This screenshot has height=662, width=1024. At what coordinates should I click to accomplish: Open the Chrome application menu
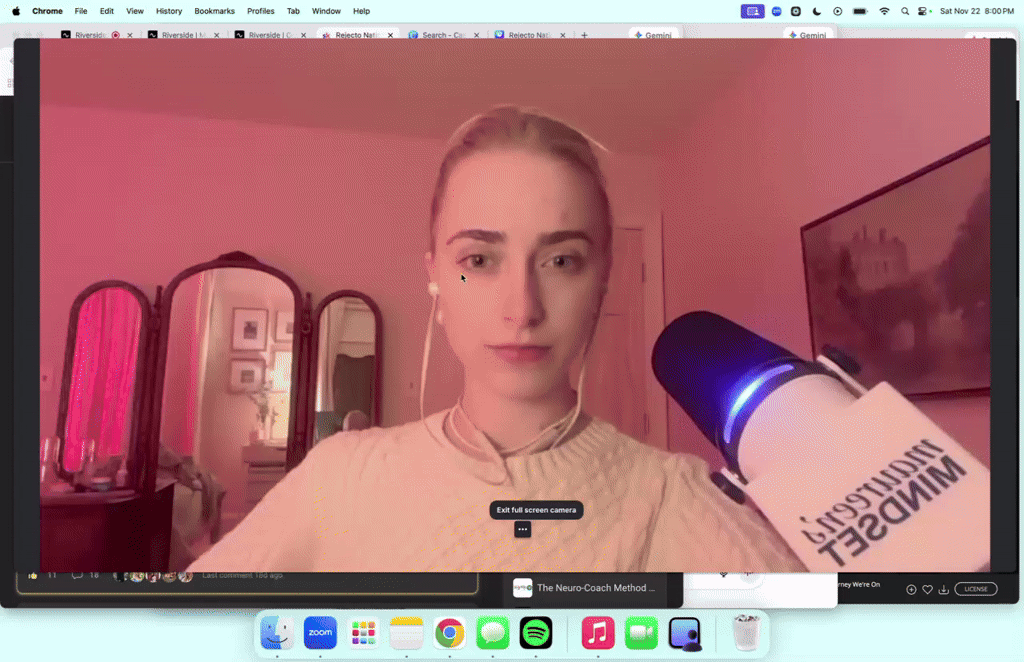pos(47,11)
